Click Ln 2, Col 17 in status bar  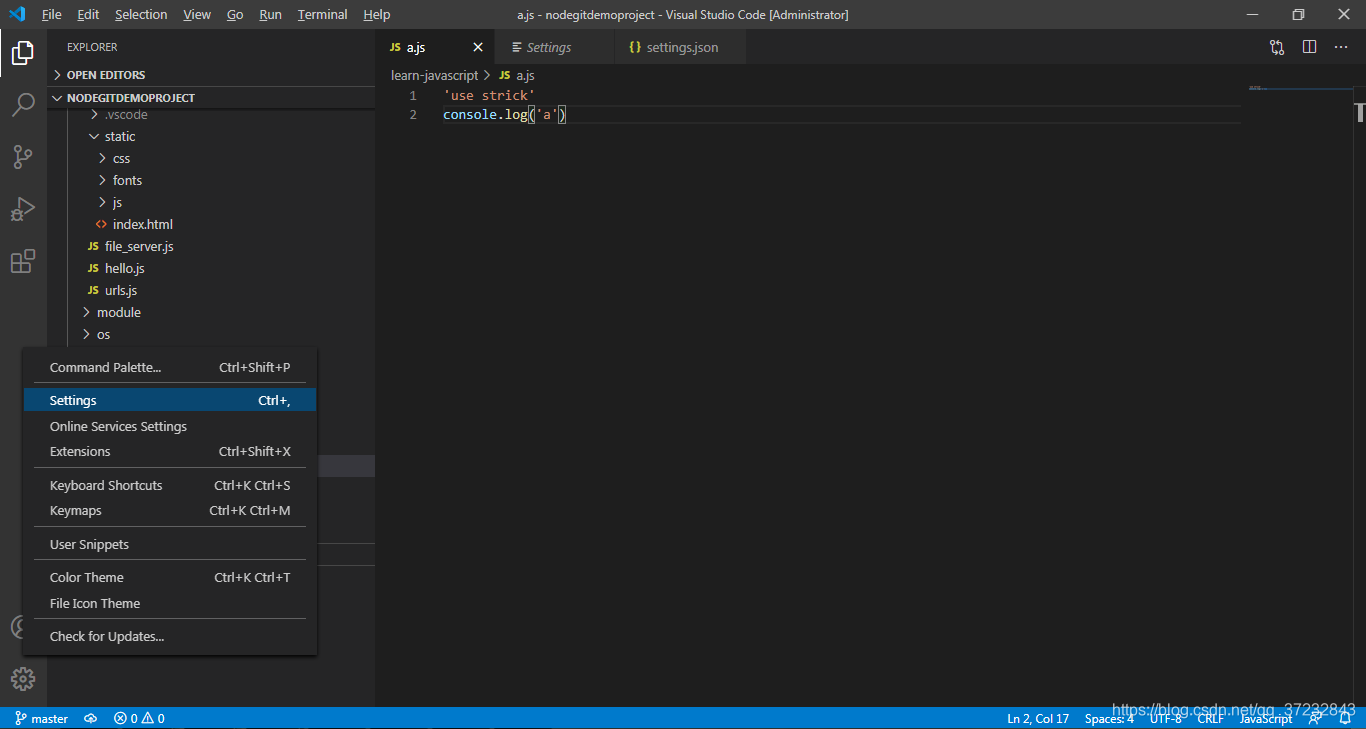pyautogui.click(x=1038, y=718)
